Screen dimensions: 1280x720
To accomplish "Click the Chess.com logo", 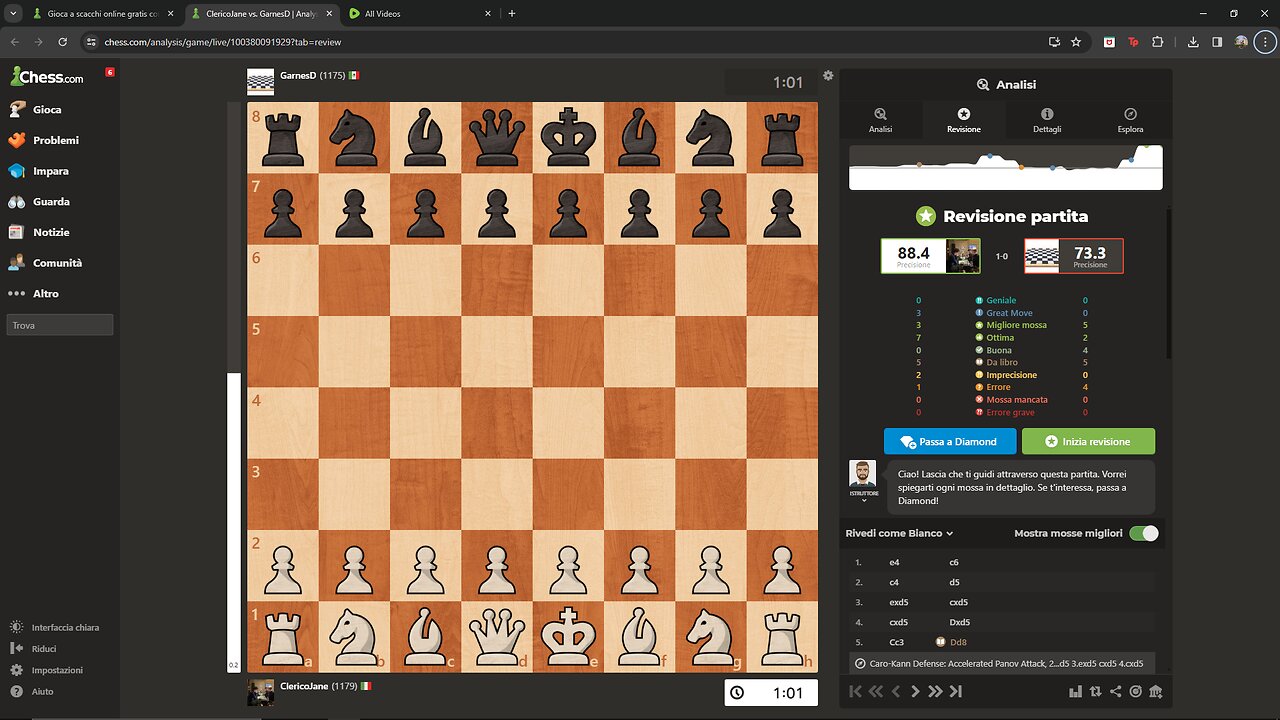I will pos(47,77).
